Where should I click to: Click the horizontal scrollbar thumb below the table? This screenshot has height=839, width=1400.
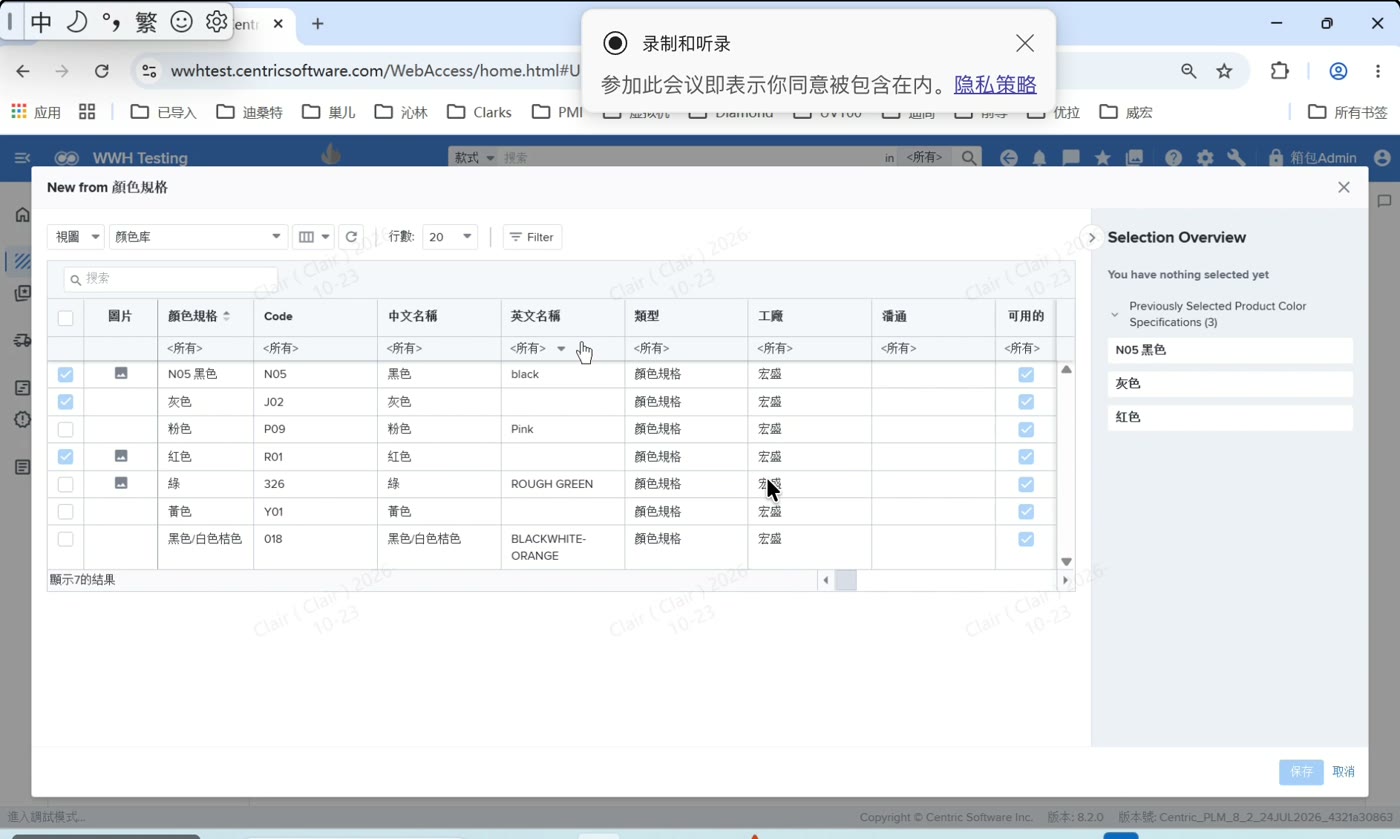[846, 580]
